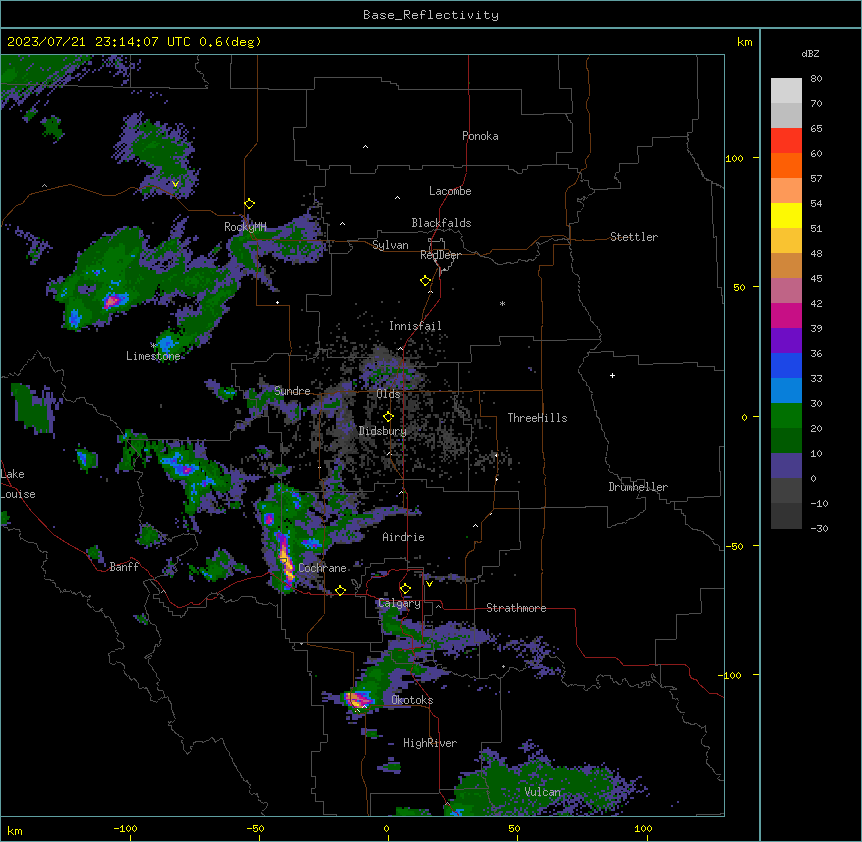Click the pink echo core northwest of Limestone

pyautogui.click(x=112, y=301)
